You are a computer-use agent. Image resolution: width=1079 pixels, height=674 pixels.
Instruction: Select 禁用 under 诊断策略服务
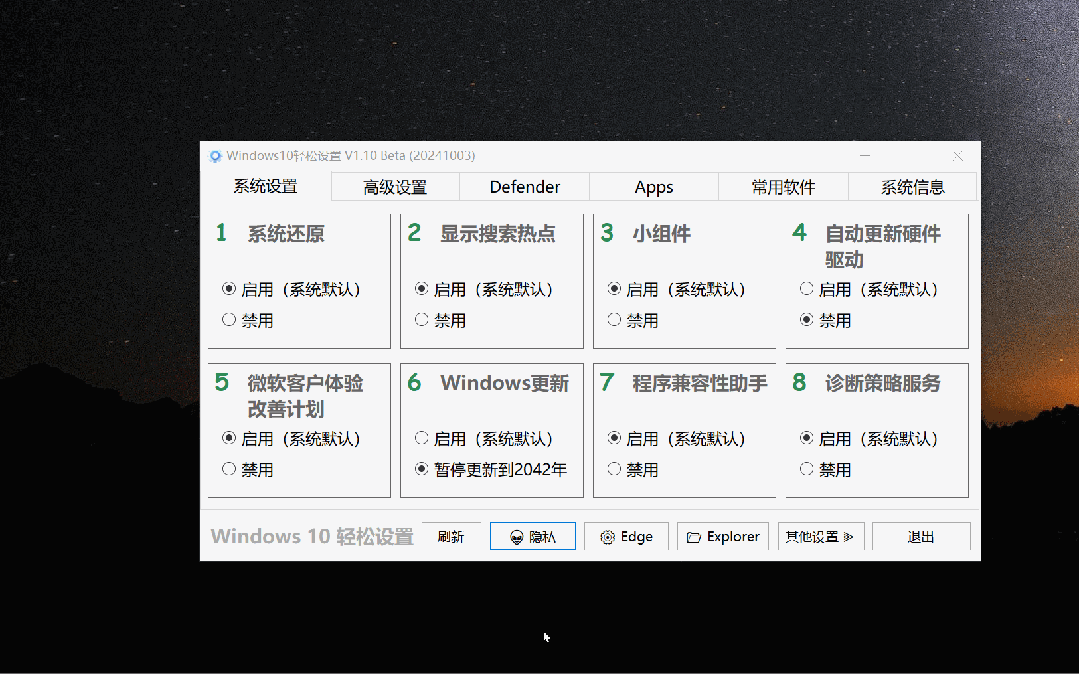pos(826,470)
